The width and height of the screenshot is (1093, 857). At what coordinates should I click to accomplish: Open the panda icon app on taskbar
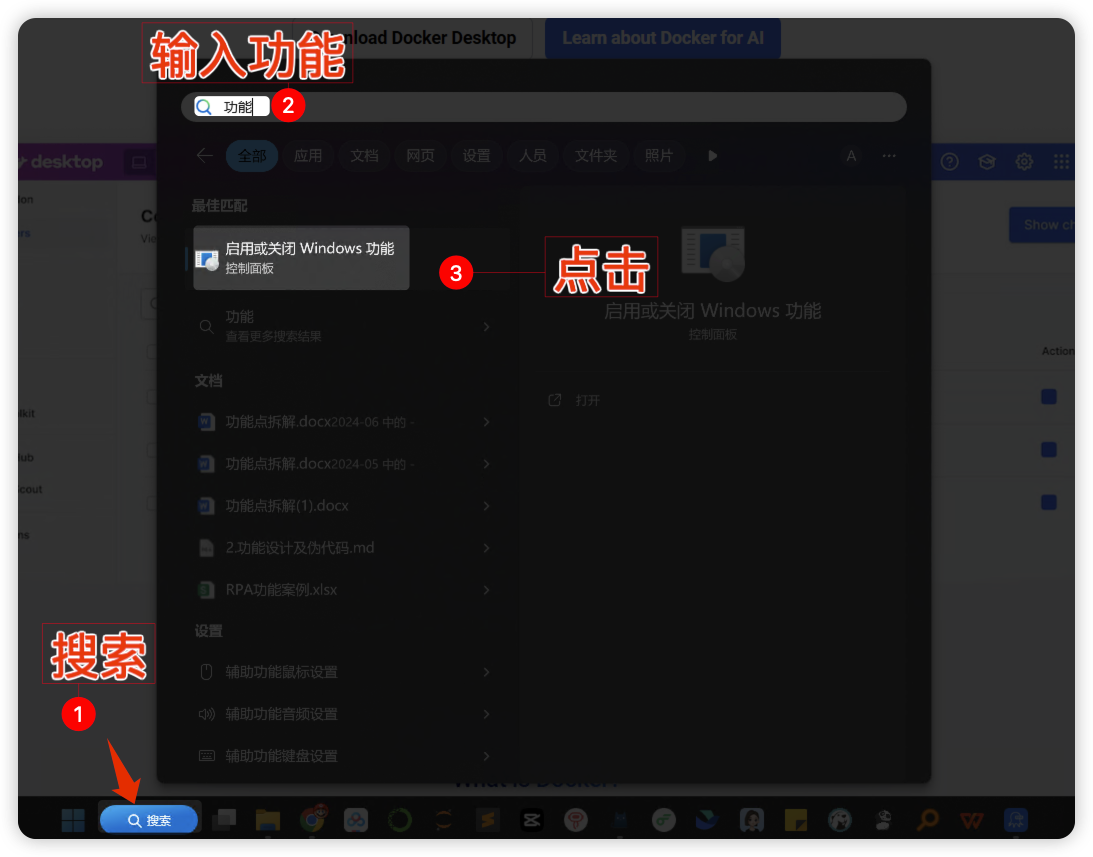pyautogui.click(x=885, y=820)
